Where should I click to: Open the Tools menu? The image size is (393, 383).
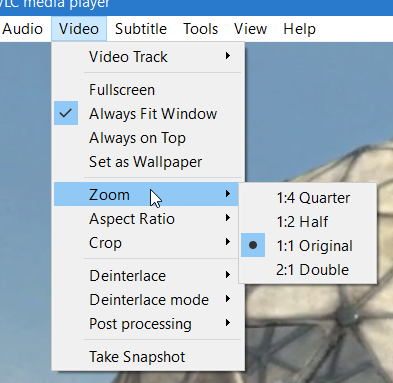click(200, 29)
